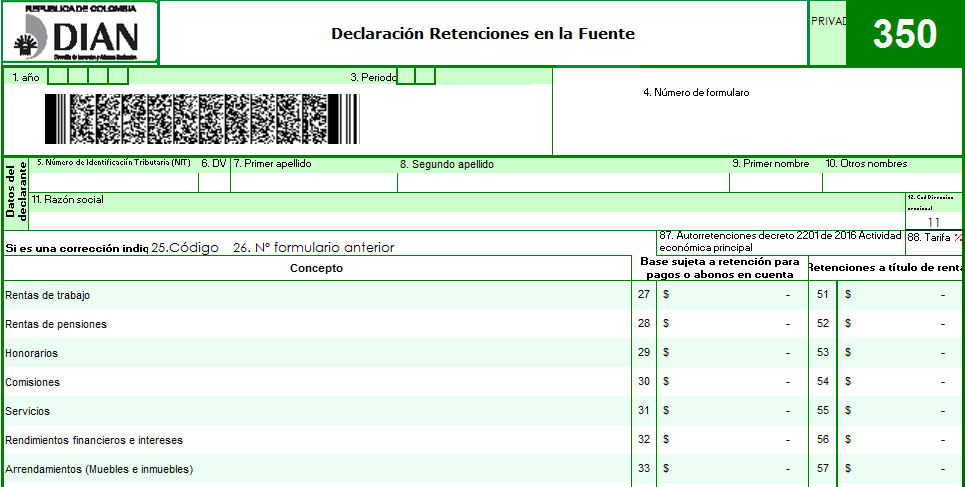This screenshot has width=965, height=487.
Task: Select the Número de formulario field
Action: [x=757, y=120]
